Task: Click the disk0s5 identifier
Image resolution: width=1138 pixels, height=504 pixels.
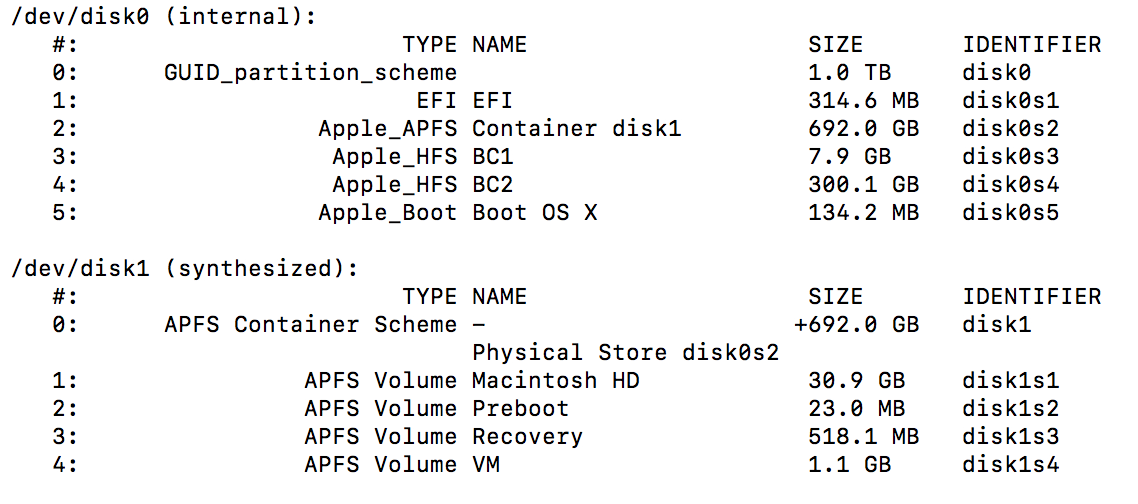Action: [1010, 212]
